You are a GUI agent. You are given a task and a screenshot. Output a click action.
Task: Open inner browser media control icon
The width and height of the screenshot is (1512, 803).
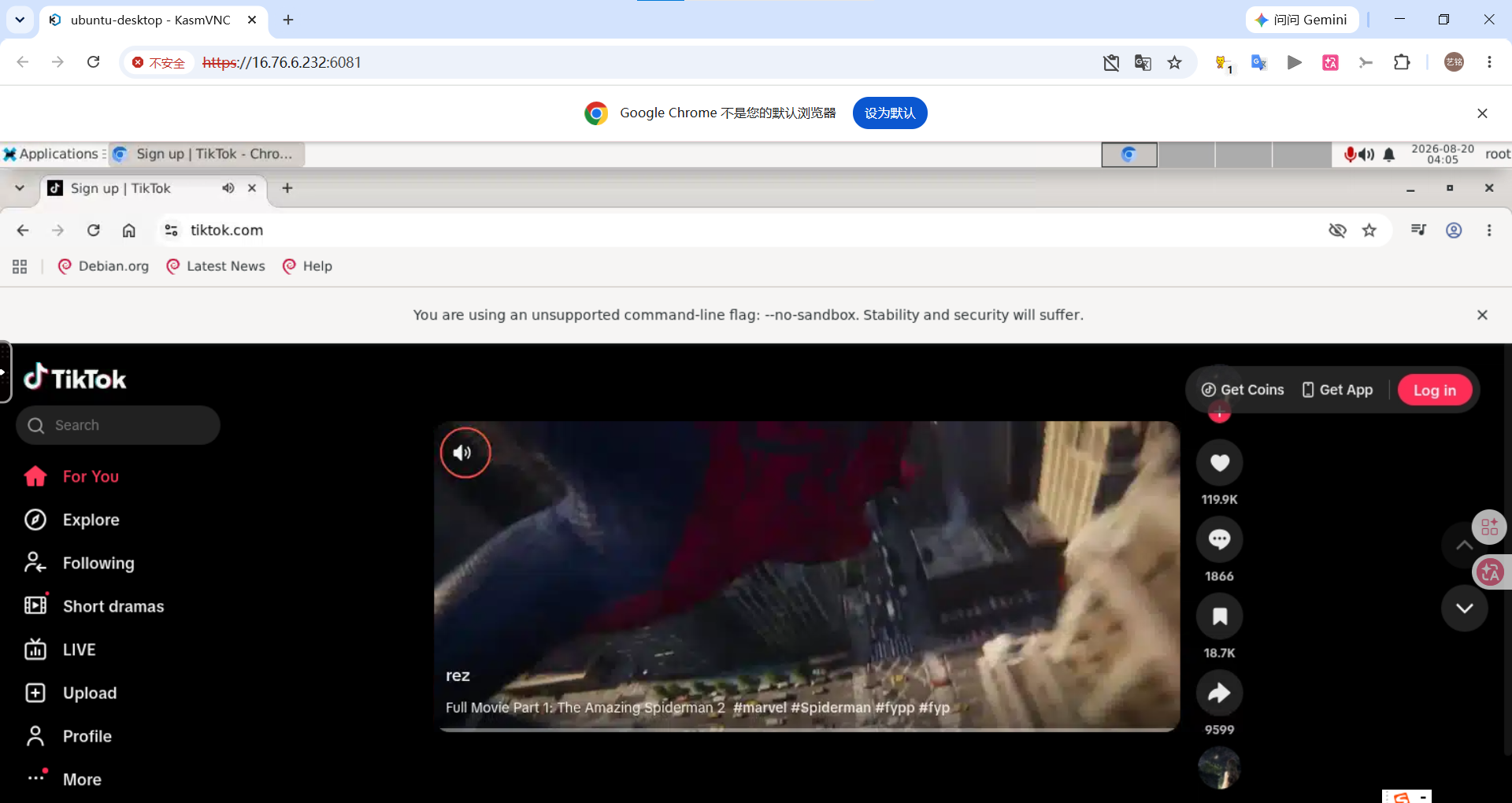point(1418,230)
